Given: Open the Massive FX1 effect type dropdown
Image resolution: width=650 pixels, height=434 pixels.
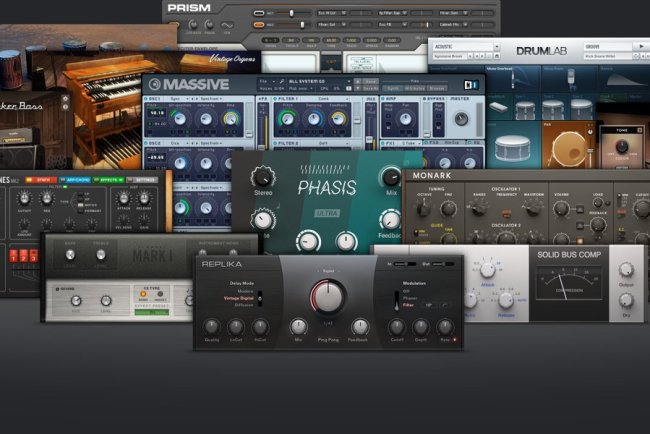Looking at the screenshot, I should pyautogui.click(x=410, y=143).
